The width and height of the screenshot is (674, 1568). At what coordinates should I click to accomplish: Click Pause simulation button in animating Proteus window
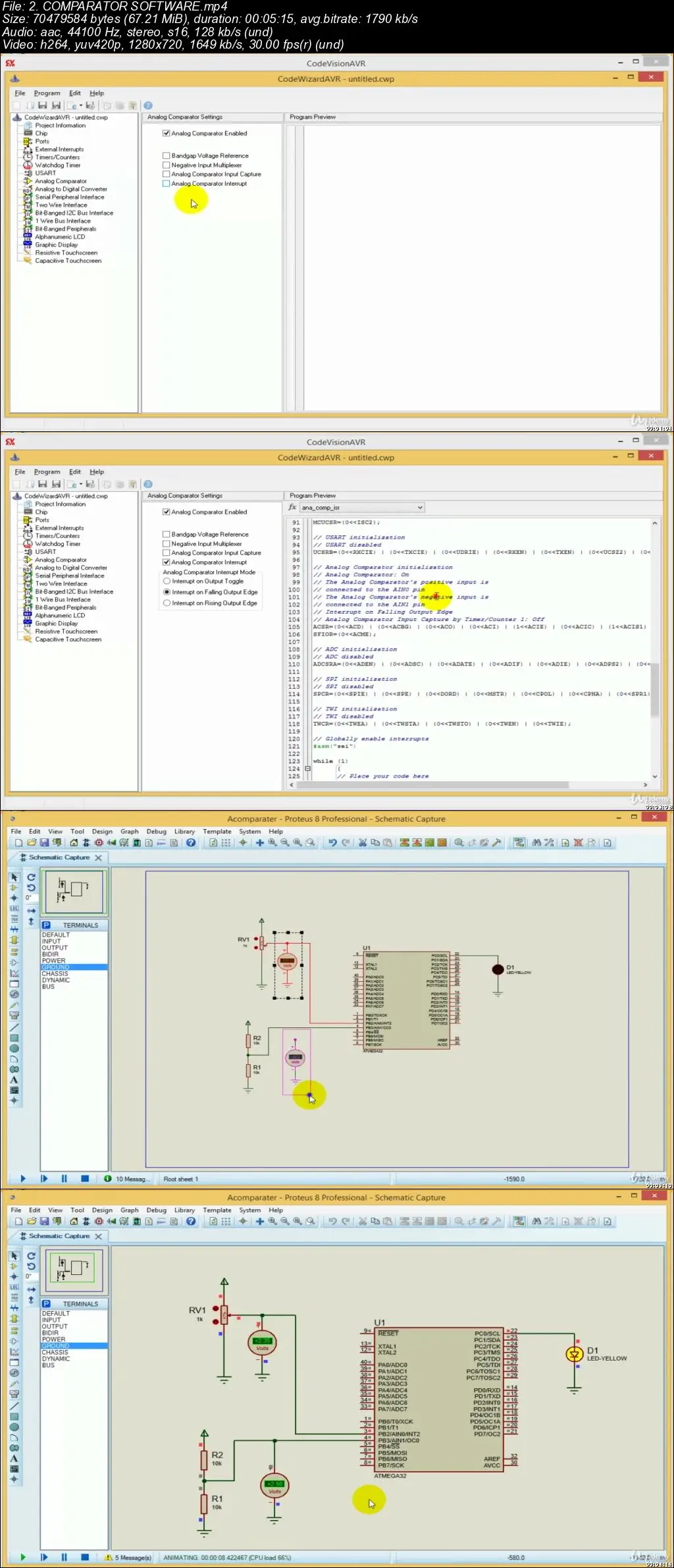click(64, 1557)
